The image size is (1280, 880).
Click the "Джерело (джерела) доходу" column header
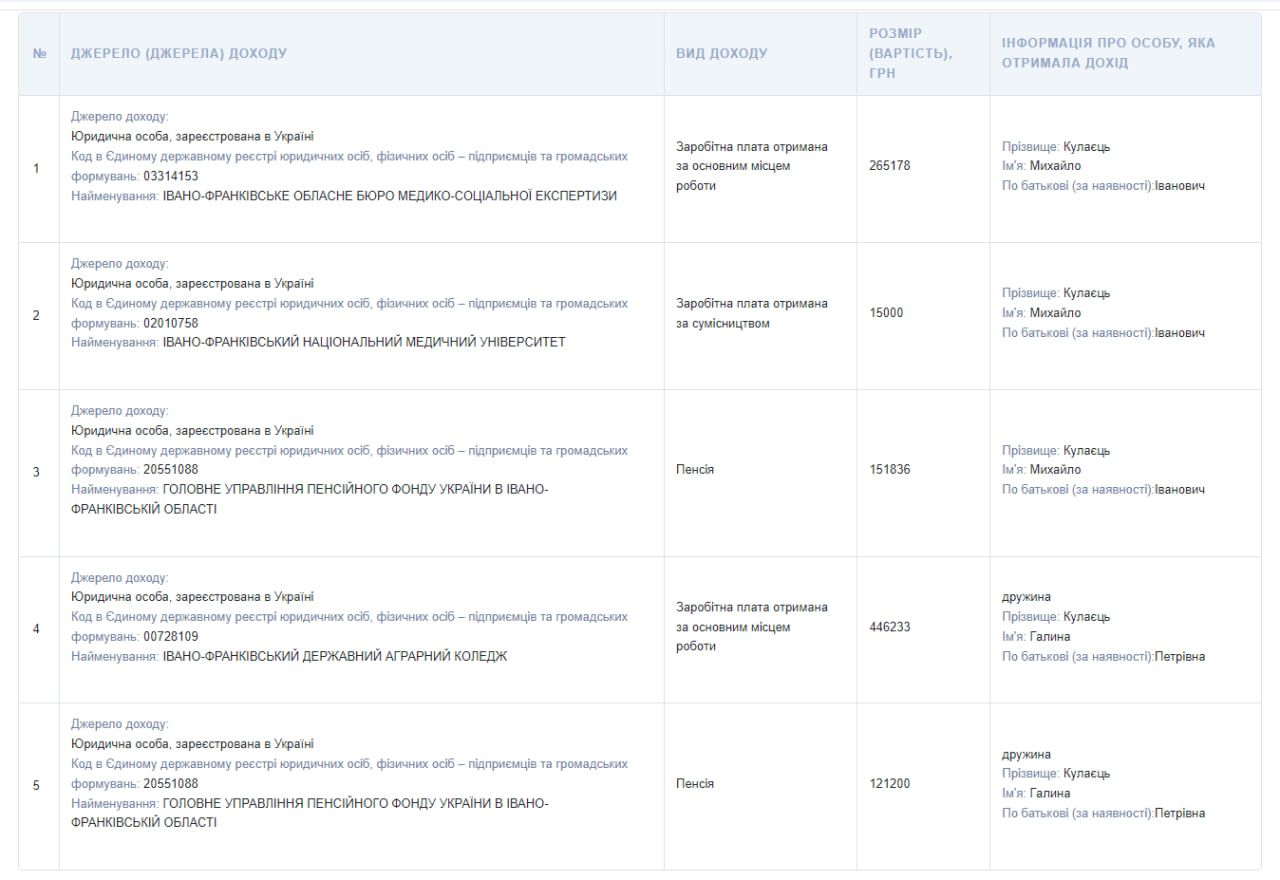[x=178, y=54]
